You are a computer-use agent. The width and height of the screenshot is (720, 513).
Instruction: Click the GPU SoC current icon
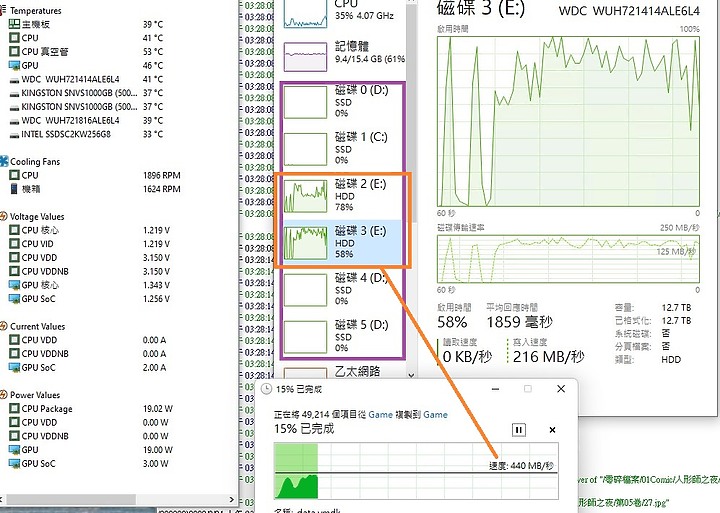coord(14,367)
